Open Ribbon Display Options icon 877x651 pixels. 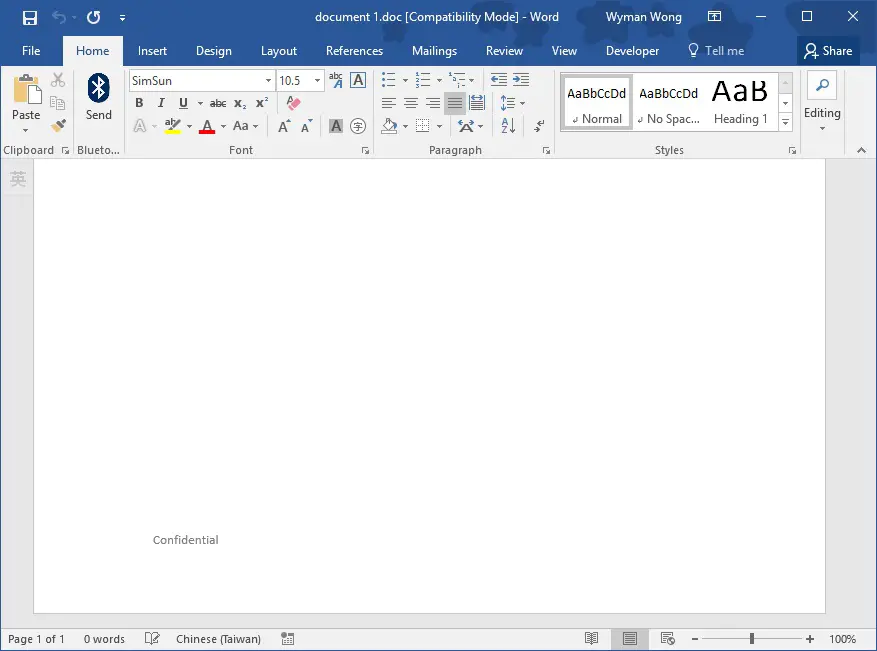[x=714, y=17]
